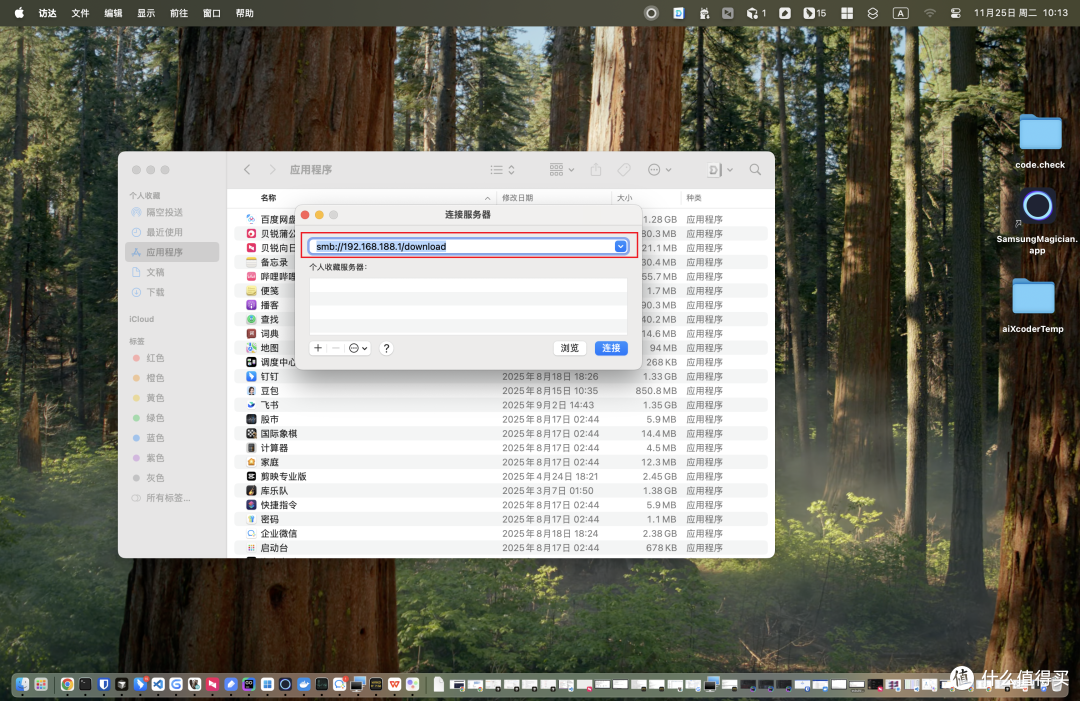Open the 帮助 menu
Viewport: 1080px width, 701px height.
(x=245, y=13)
